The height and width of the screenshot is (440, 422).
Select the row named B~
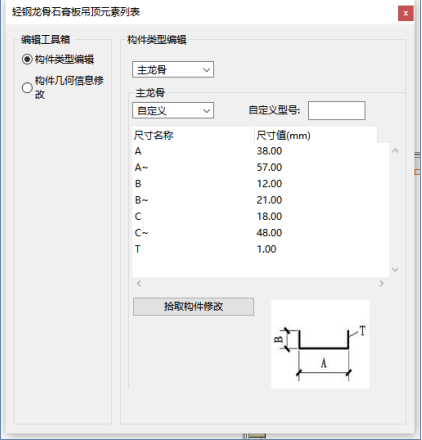click(260, 200)
